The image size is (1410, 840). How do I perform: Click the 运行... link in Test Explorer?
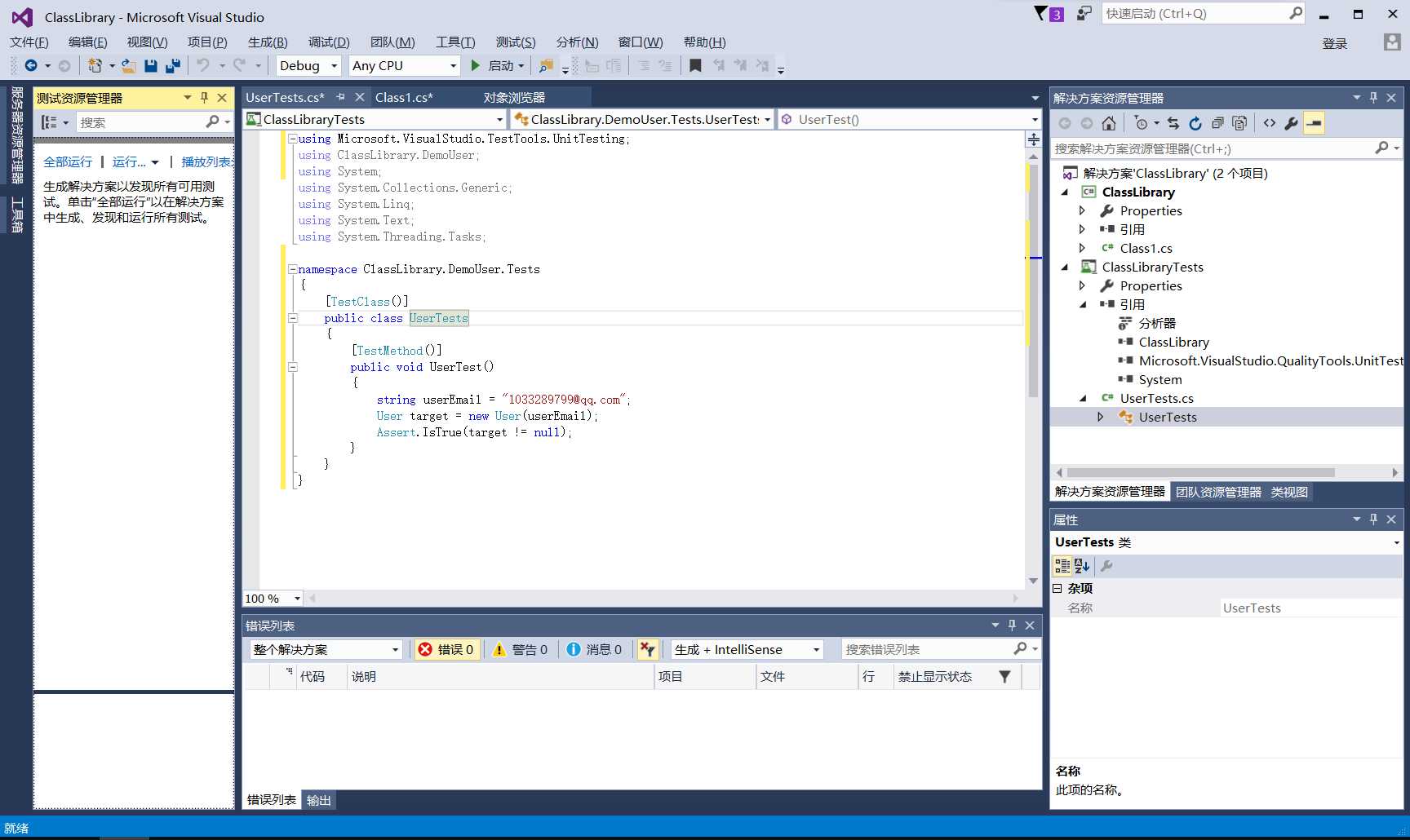point(129,161)
